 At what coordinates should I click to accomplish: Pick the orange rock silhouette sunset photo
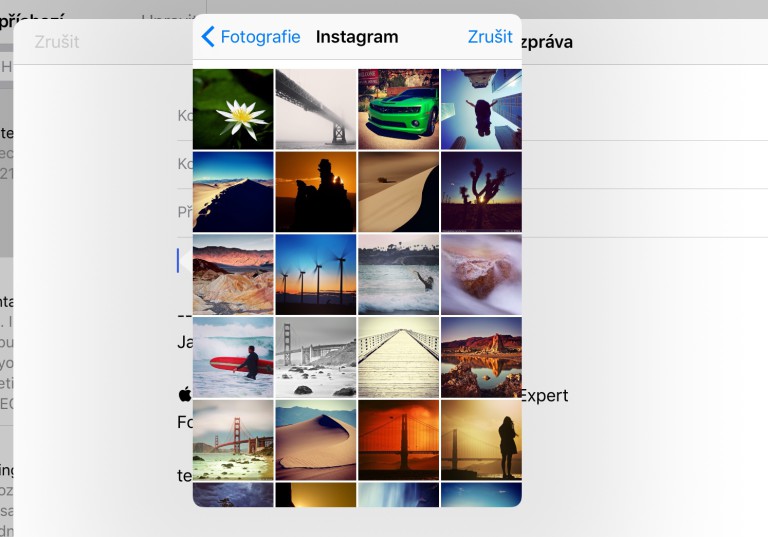[316, 192]
